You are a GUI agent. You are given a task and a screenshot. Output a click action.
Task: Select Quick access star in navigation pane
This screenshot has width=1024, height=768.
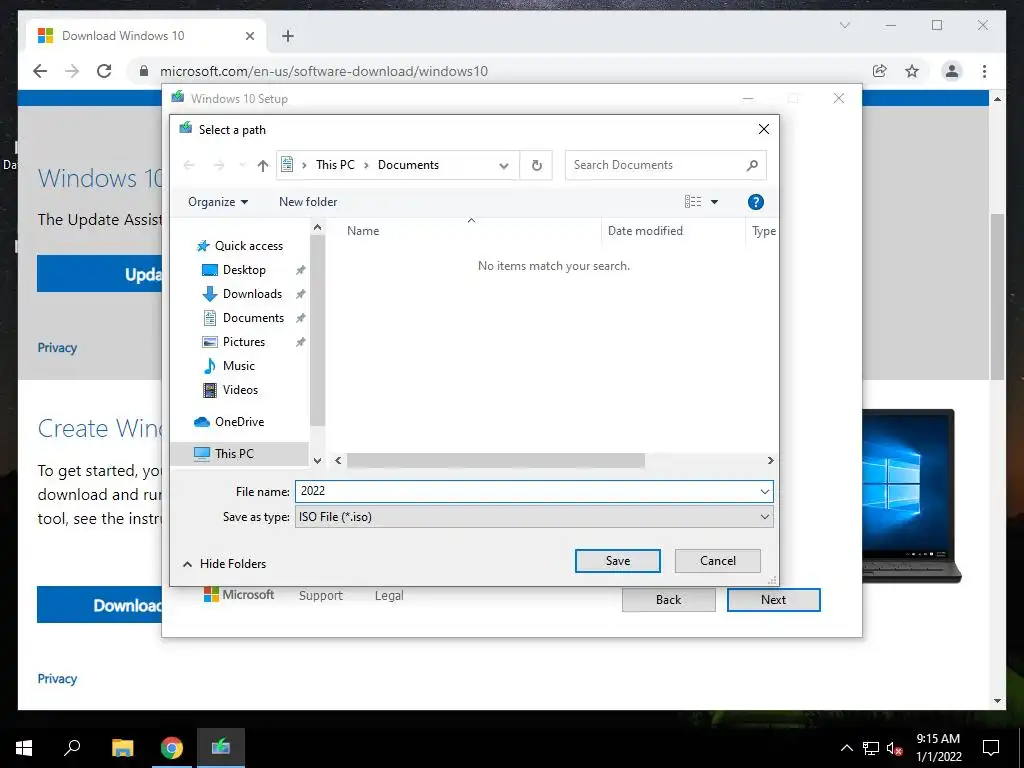pyautogui.click(x=203, y=246)
